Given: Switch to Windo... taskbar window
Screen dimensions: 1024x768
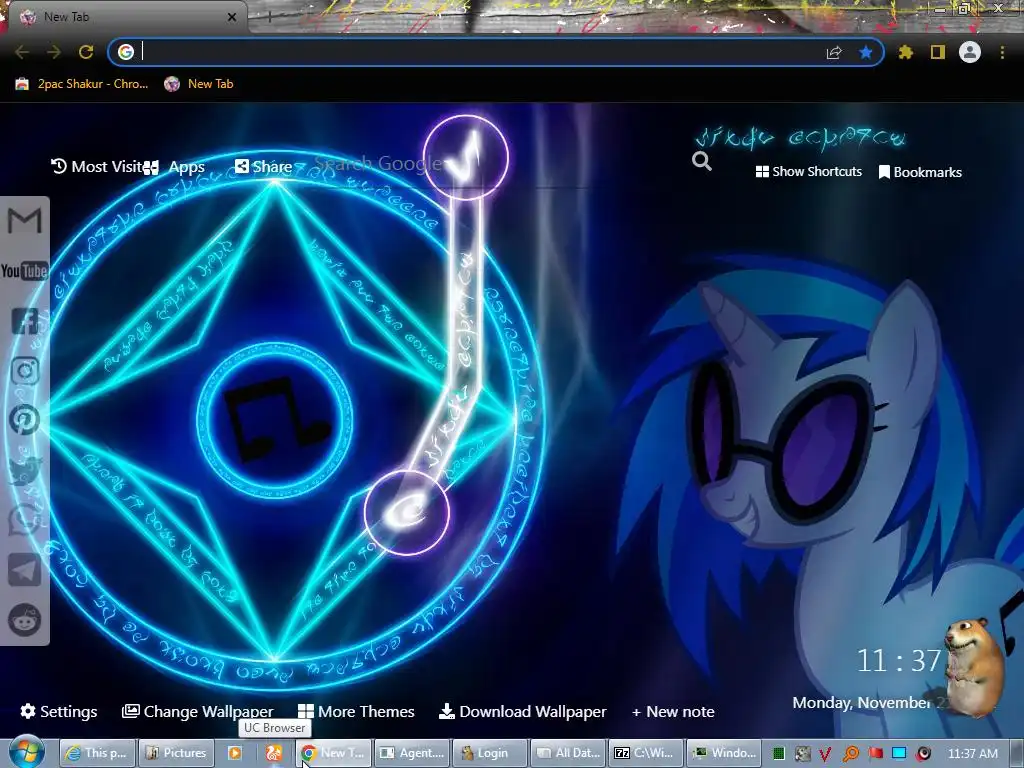Looking at the screenshot, I should 724,753.
